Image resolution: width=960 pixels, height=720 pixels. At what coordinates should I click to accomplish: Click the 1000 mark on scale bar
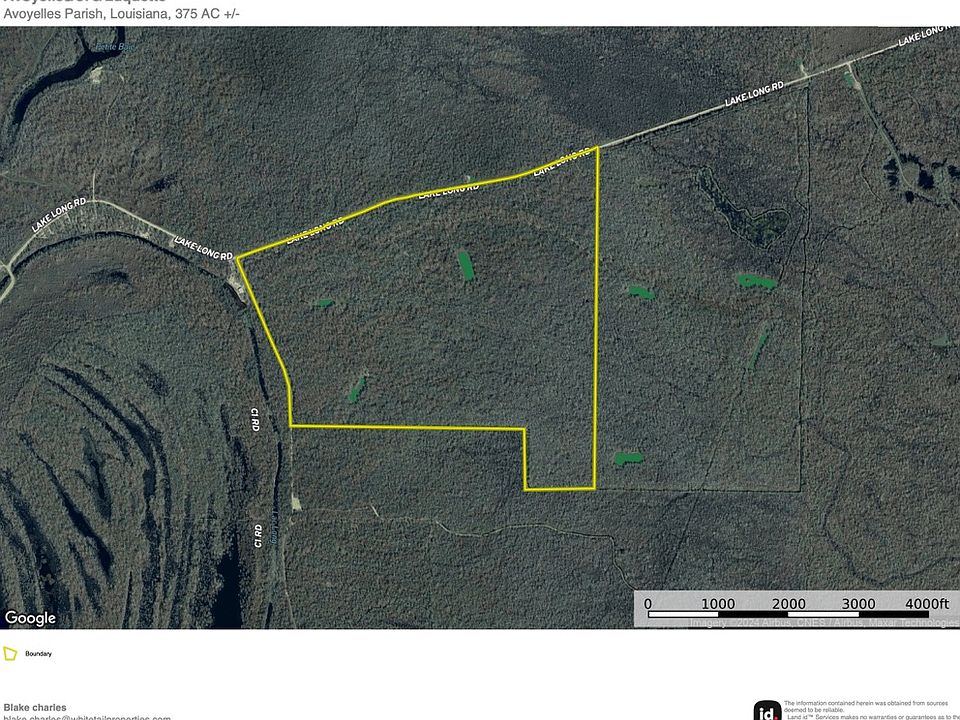click(717, 603)
